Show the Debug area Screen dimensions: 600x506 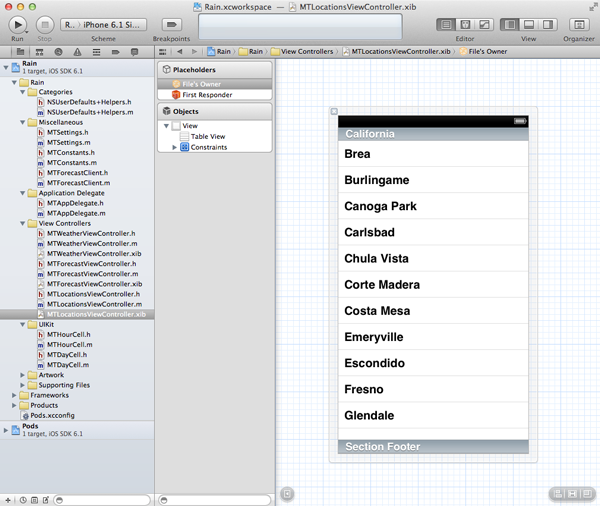[529, 25]
